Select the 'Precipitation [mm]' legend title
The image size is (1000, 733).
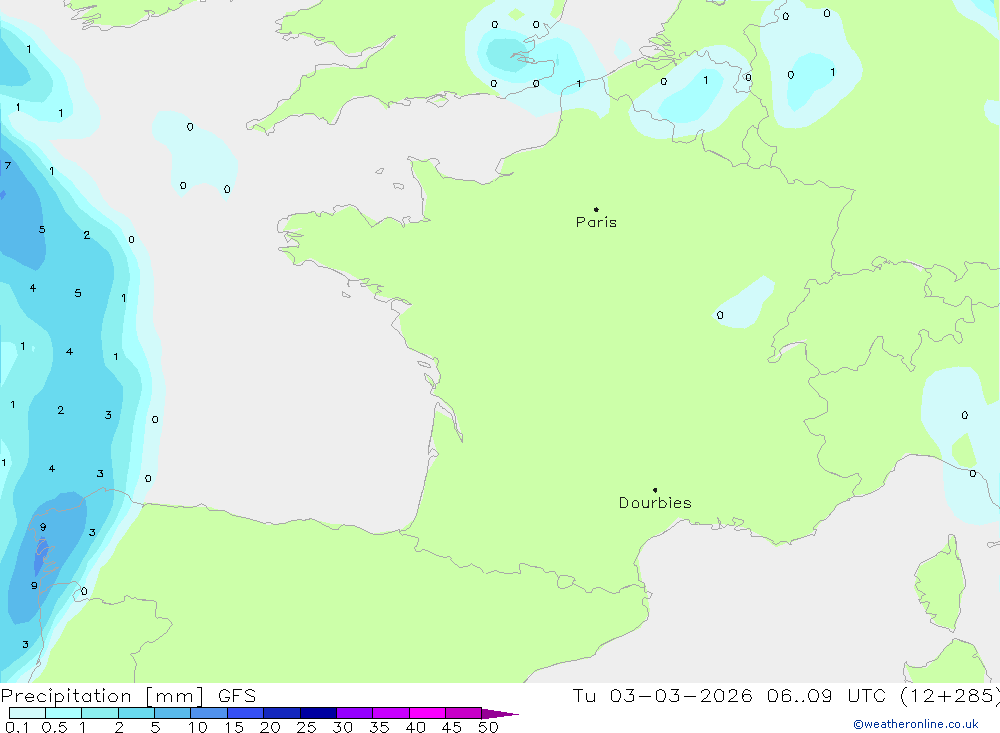pyautogui.click(x=102, y=696)
